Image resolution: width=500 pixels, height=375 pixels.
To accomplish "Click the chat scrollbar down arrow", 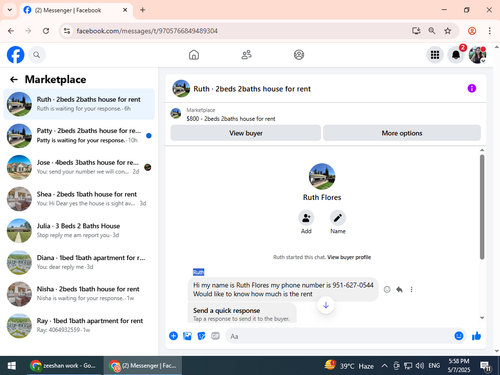I will coord(482,318).
